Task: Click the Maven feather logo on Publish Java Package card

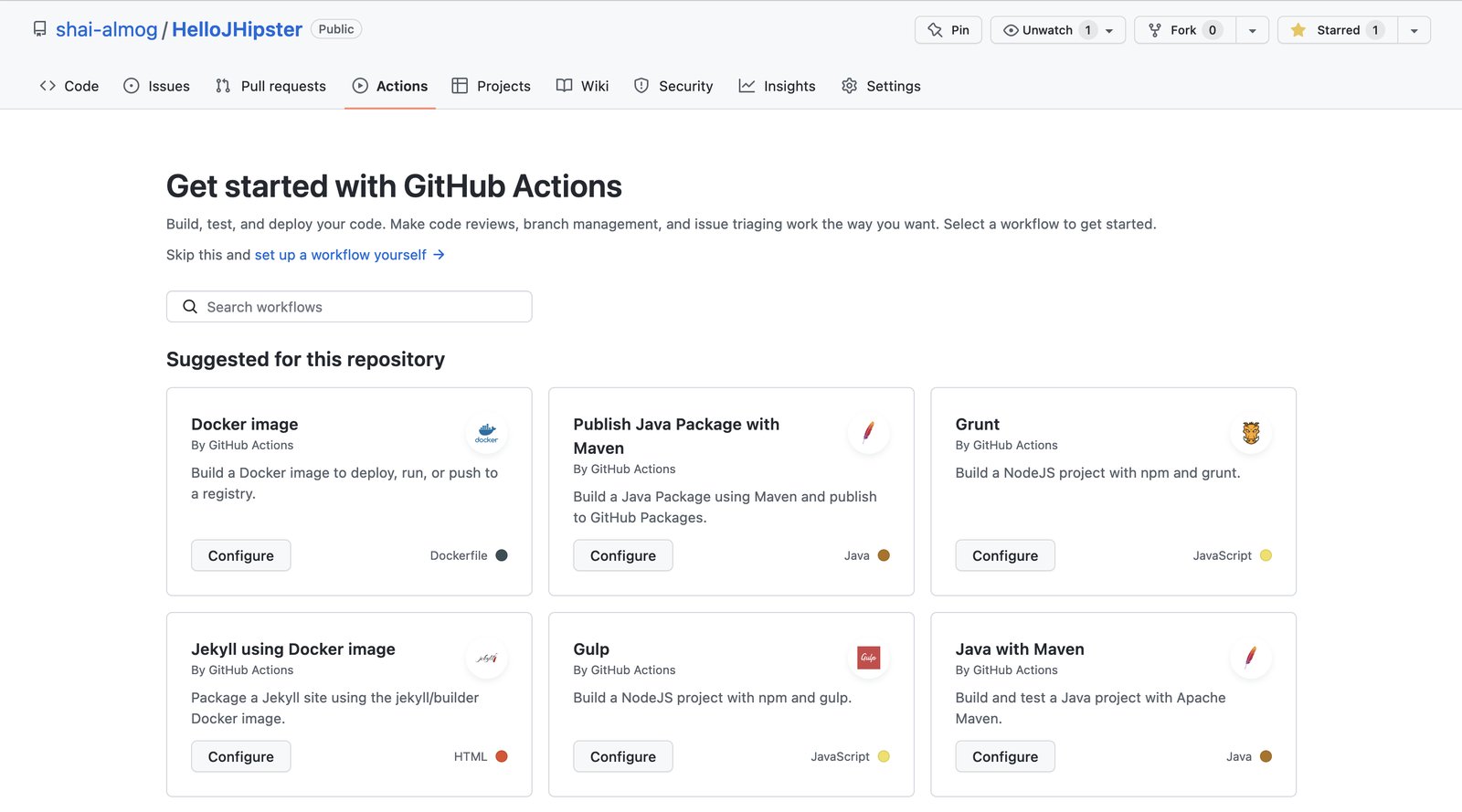Action: 868,433
